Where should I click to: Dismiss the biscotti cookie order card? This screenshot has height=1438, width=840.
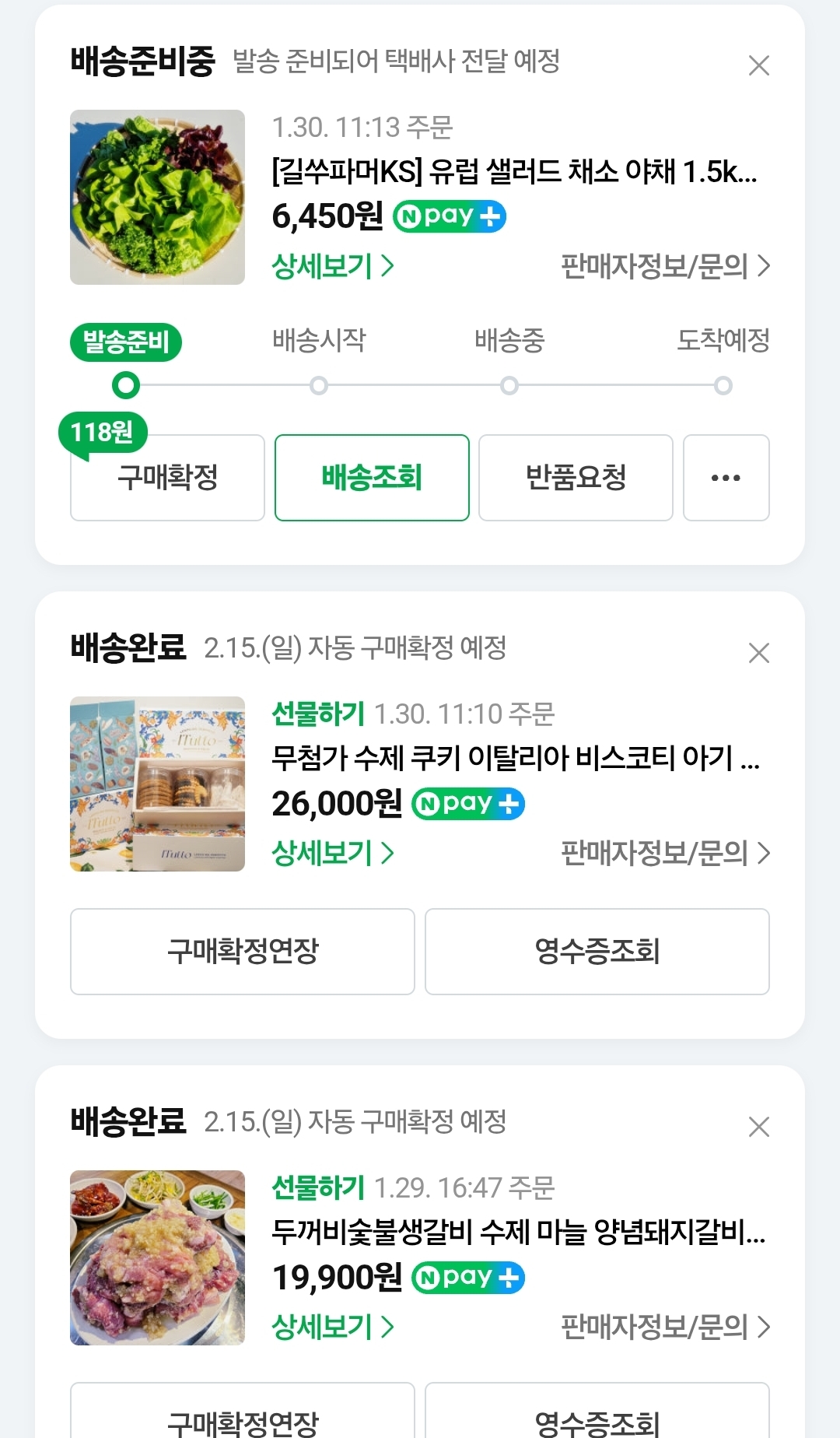point(758,653)
